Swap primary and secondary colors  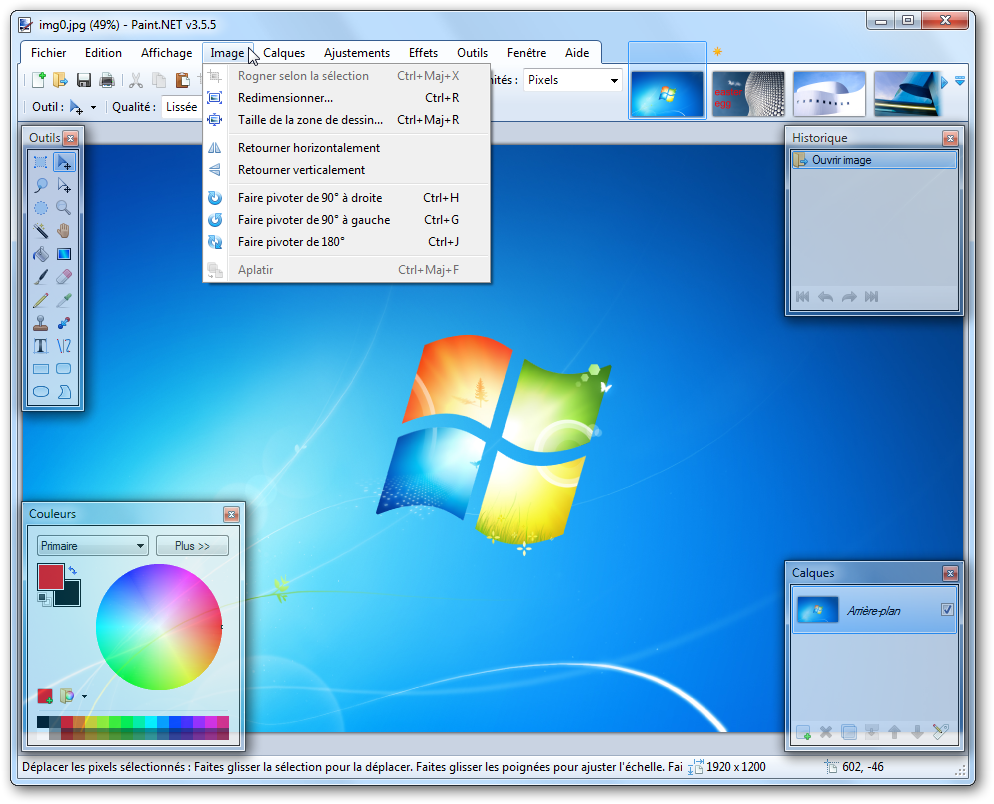tap(73, 570)
